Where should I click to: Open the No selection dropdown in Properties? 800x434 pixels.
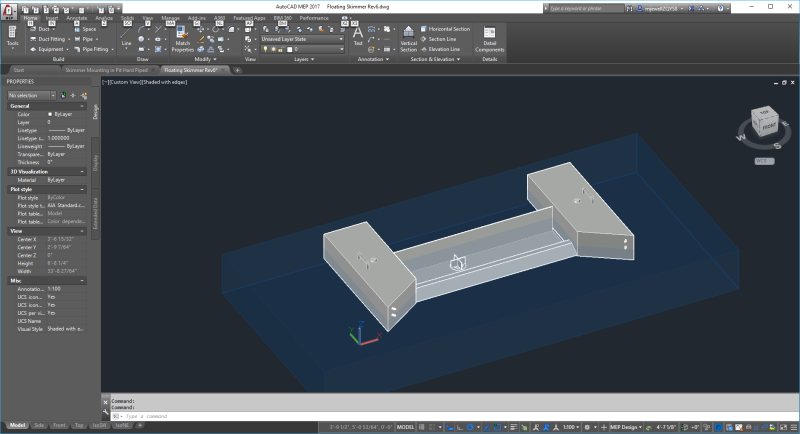(31, 95)
